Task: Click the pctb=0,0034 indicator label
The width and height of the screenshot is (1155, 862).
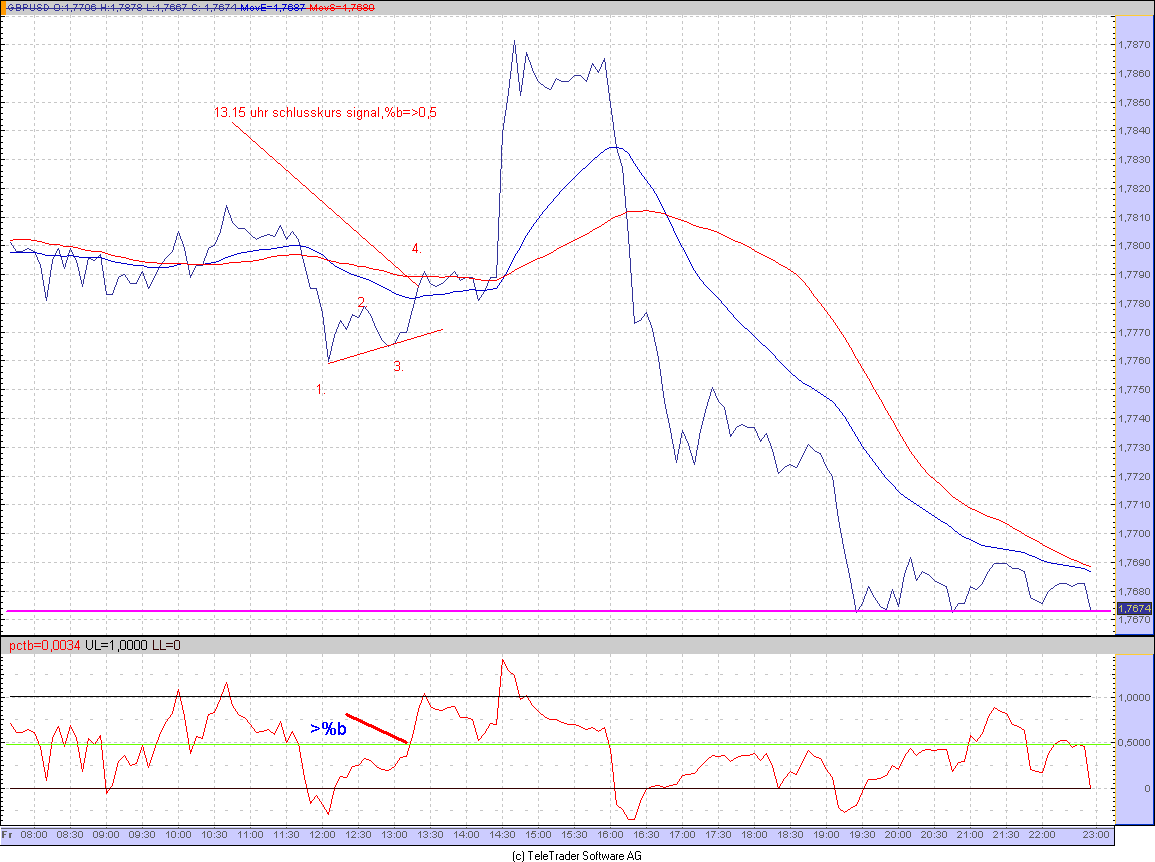Action: pos(44,645)
